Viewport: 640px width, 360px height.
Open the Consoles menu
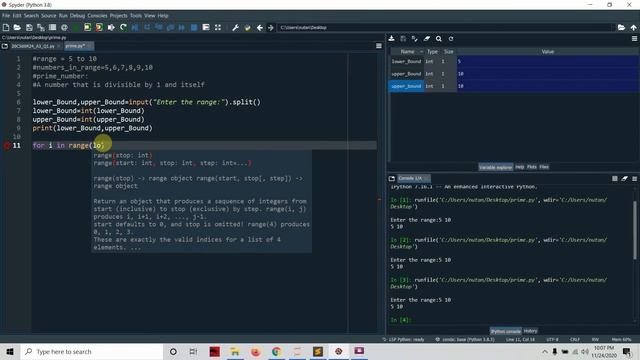97,16
